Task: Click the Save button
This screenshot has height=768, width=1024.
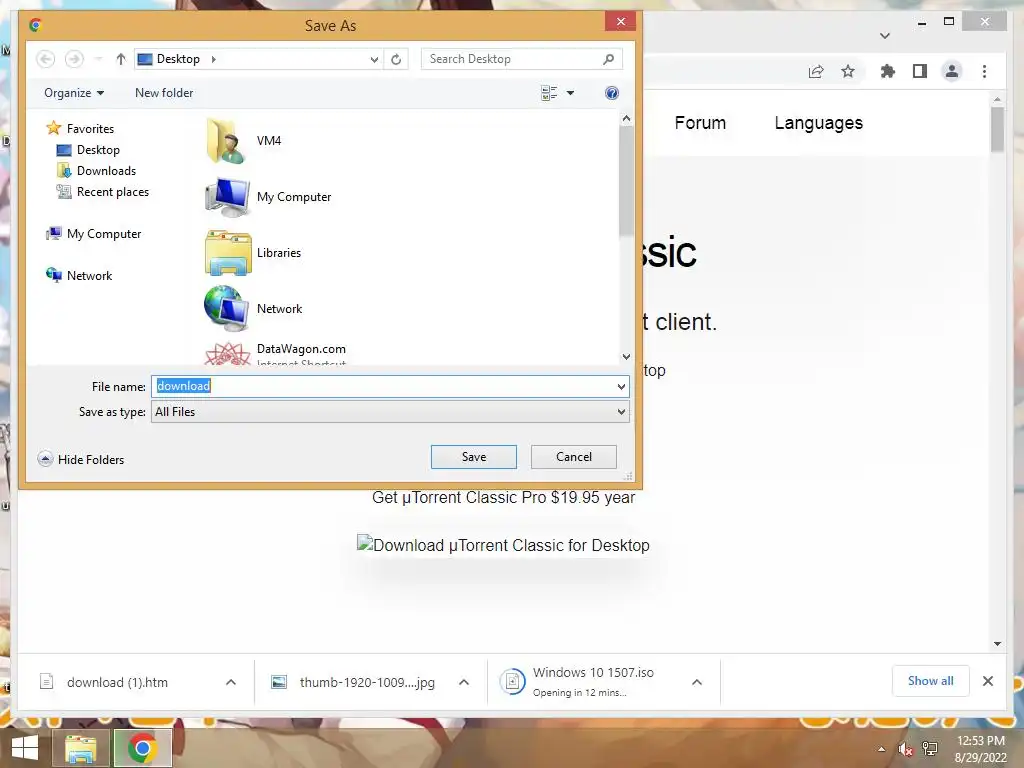Action: [474, 456]
